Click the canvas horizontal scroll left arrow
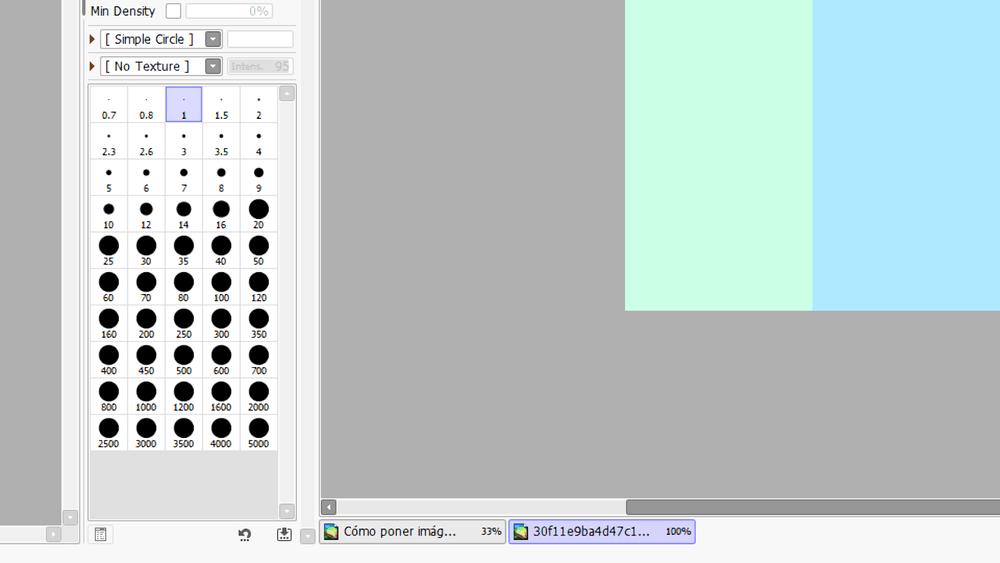This screenshot has height=563, width=1000. coord(328,508)
